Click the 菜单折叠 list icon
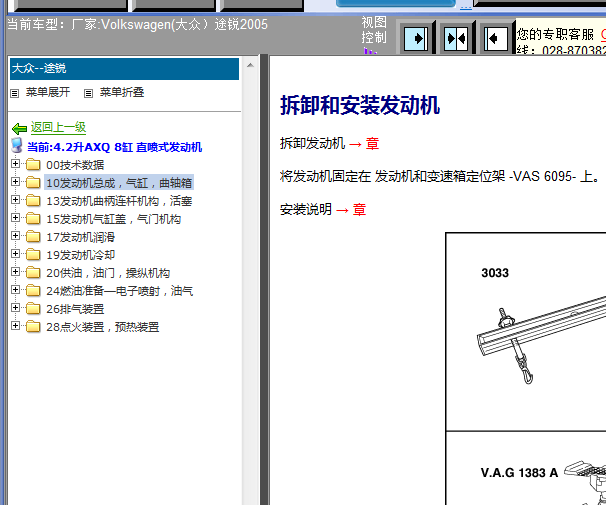Screen dimensions: 606x505 click(x=89, y=93)
